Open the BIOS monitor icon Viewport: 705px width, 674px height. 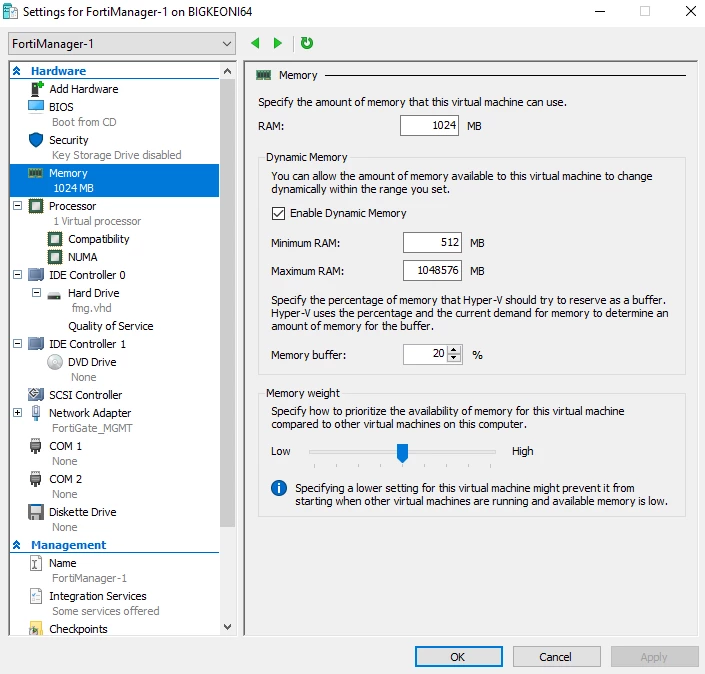(x=36, y=107)
